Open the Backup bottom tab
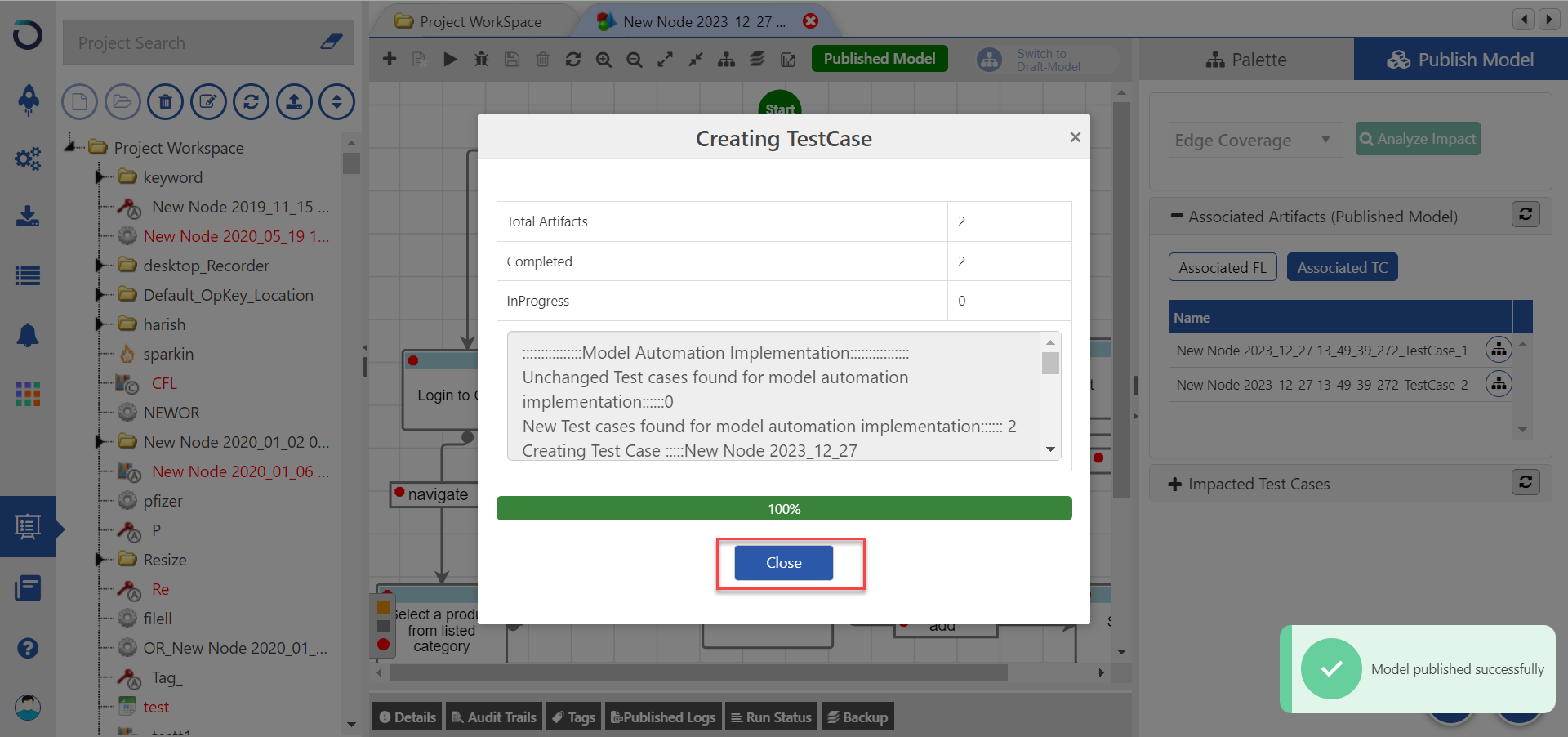This screenshot has height=737, width=1568. [857, 717]
